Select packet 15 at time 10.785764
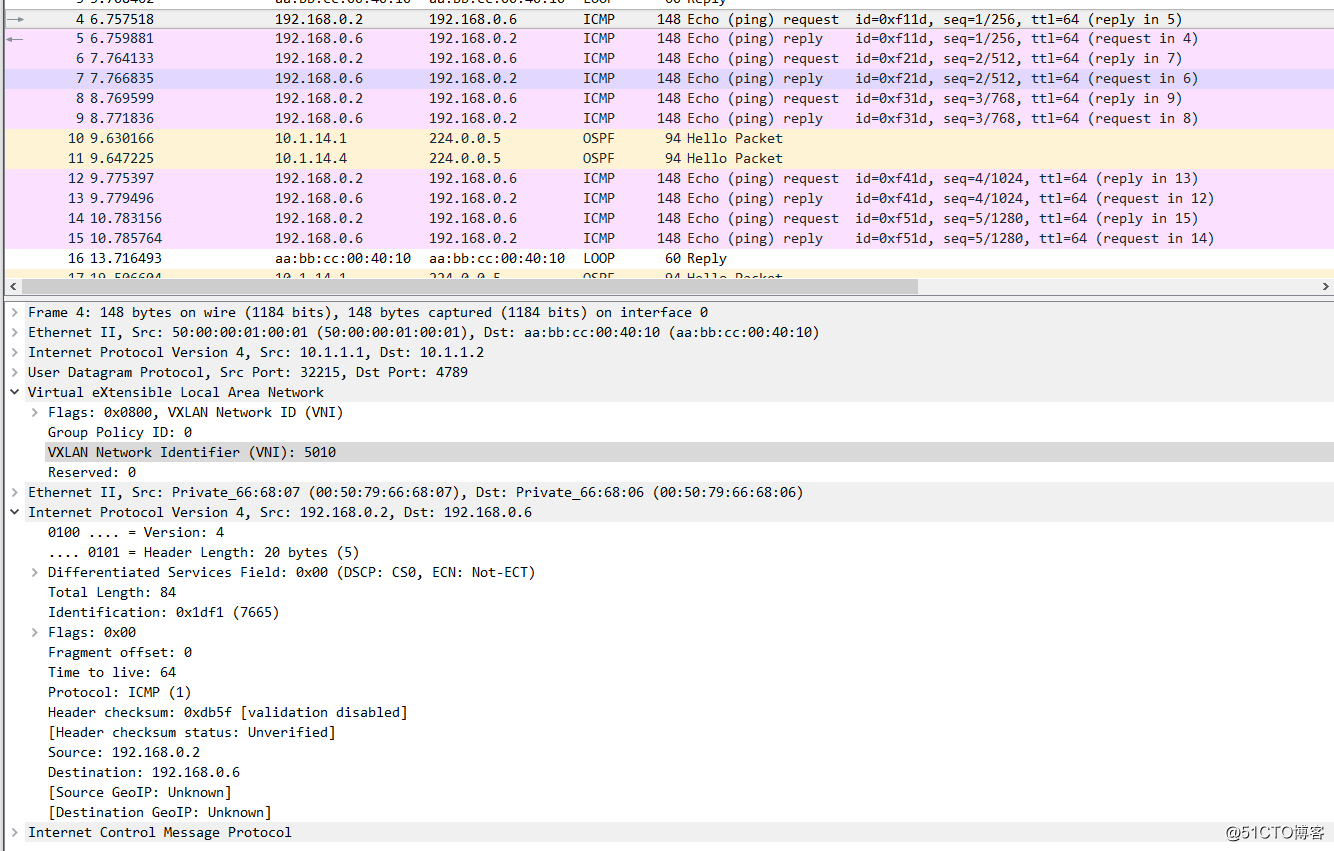Viewport: 1334px width, 851px height. [x=668, y=239]
